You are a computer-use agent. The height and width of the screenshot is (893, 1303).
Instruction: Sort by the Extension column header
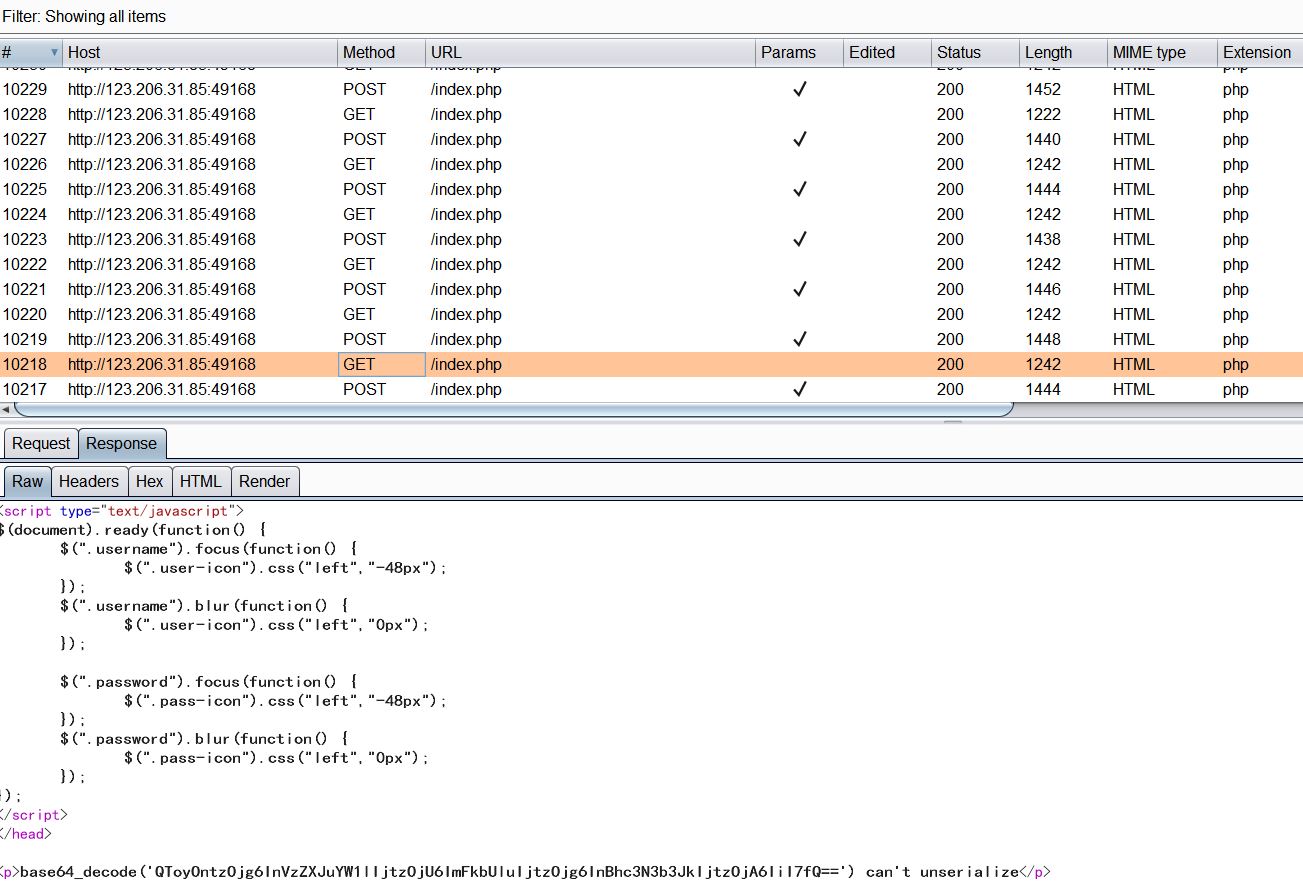pyautogui.click(x=1260, y=52)
